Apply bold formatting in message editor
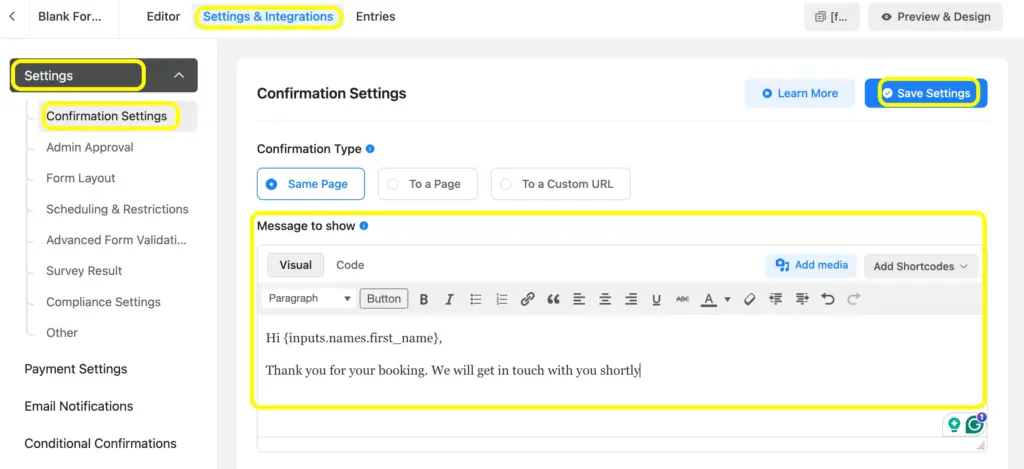The height and width of the screenshot is (469, 1024). [424, 299]
